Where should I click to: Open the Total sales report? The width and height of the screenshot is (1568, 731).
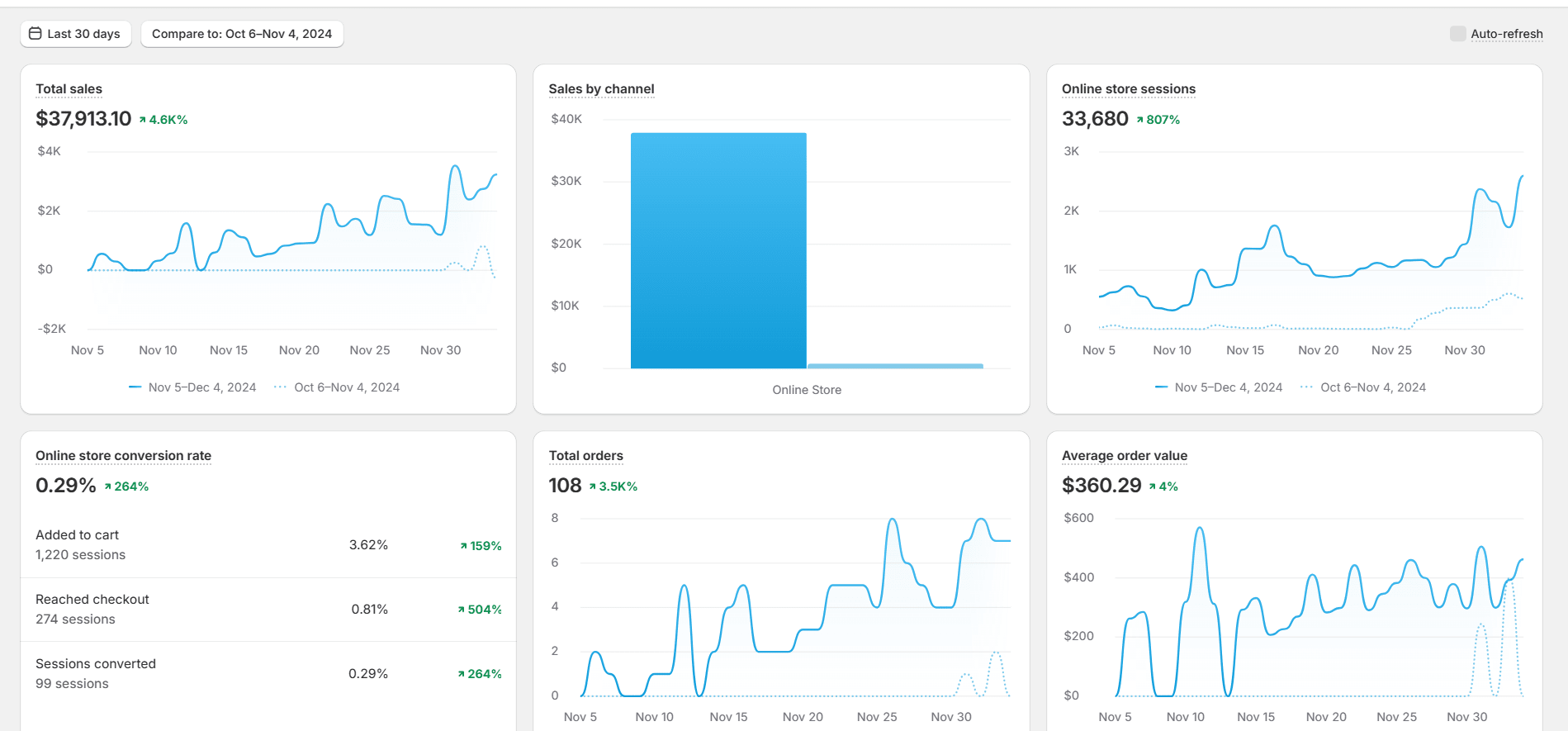point(69,89)
